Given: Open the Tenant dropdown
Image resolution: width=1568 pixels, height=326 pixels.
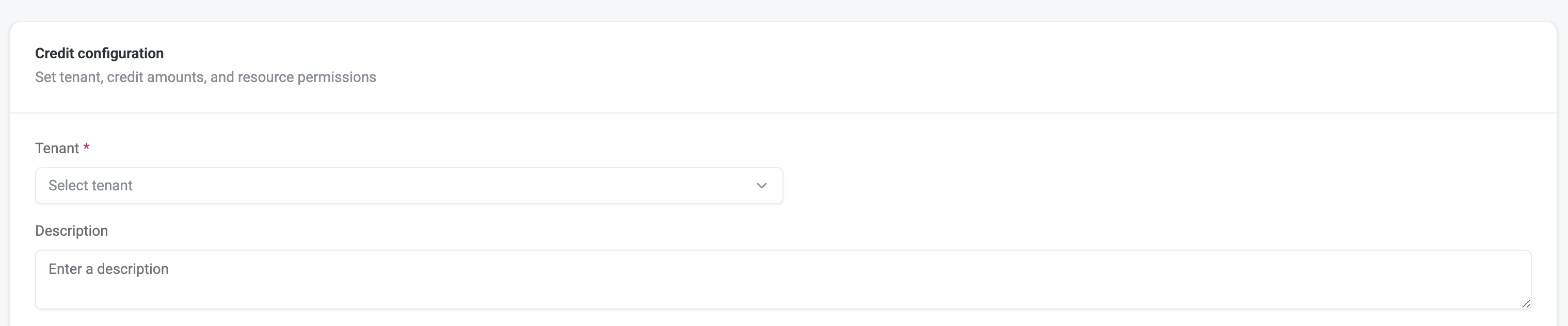Looking at the screenshot, I should 408,186.
